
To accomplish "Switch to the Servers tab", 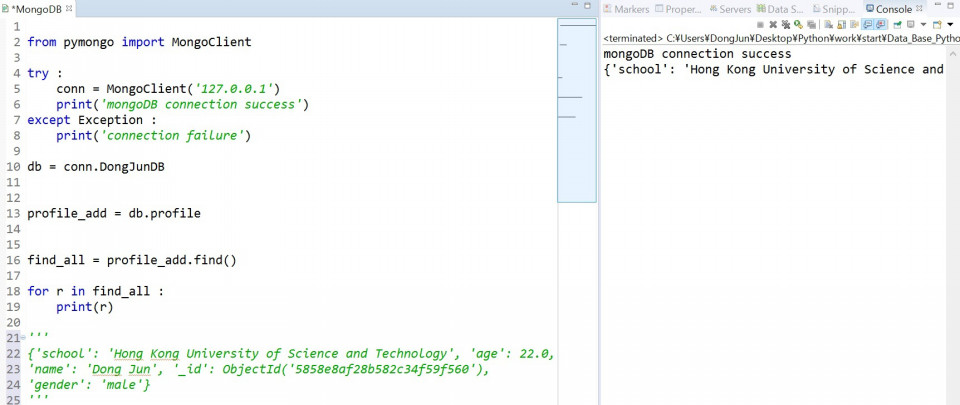I will point(730,9).
